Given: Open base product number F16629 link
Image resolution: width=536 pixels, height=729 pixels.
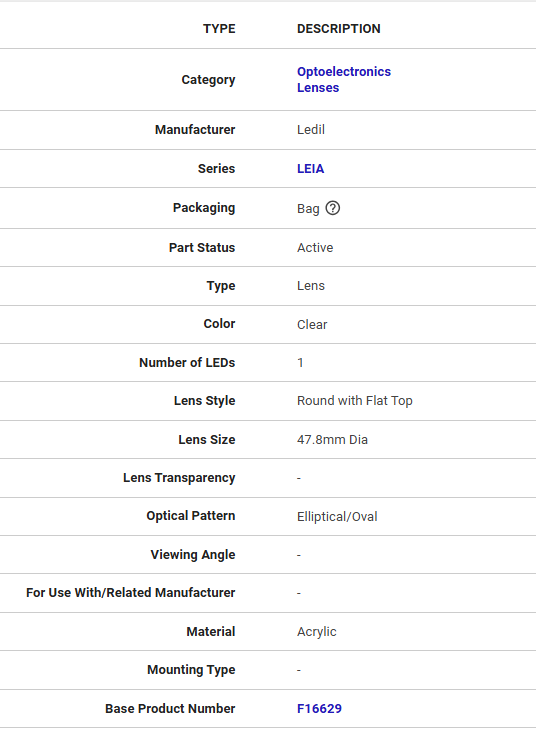Looking at the screenshot, I should pyautogui.click(x=319, y=709).
